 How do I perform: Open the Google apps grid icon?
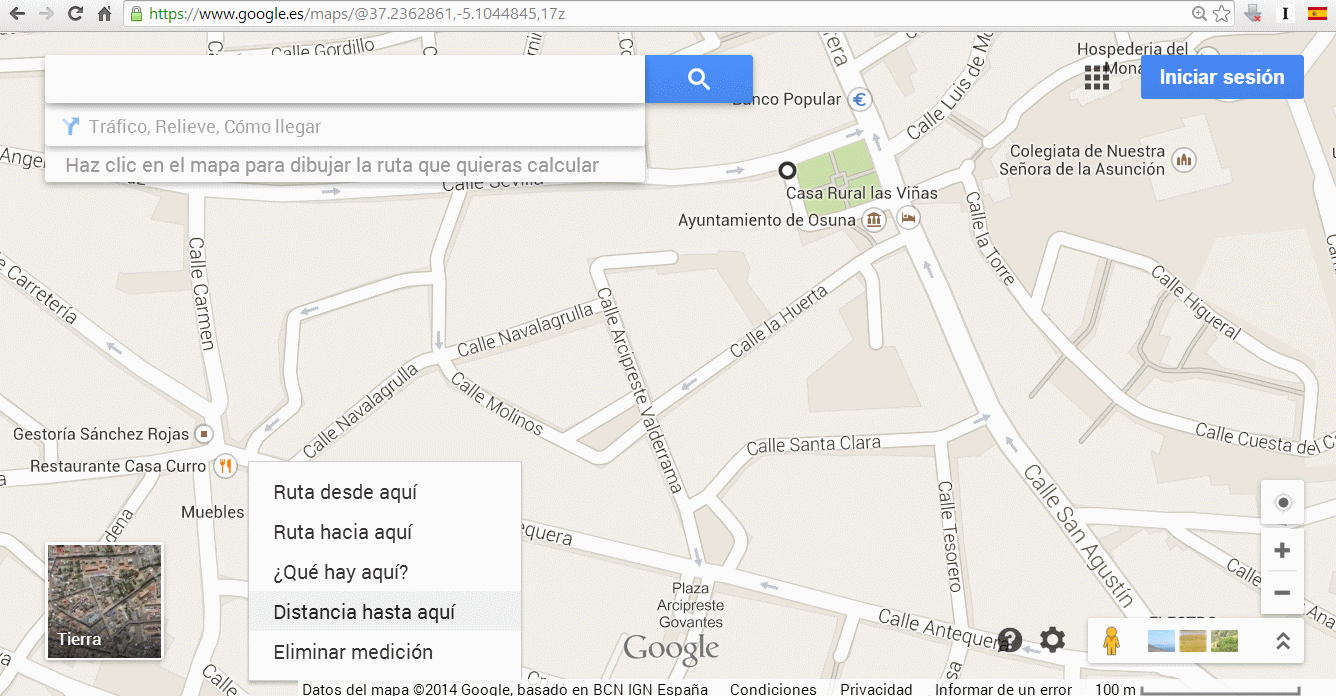point(1097,77)
